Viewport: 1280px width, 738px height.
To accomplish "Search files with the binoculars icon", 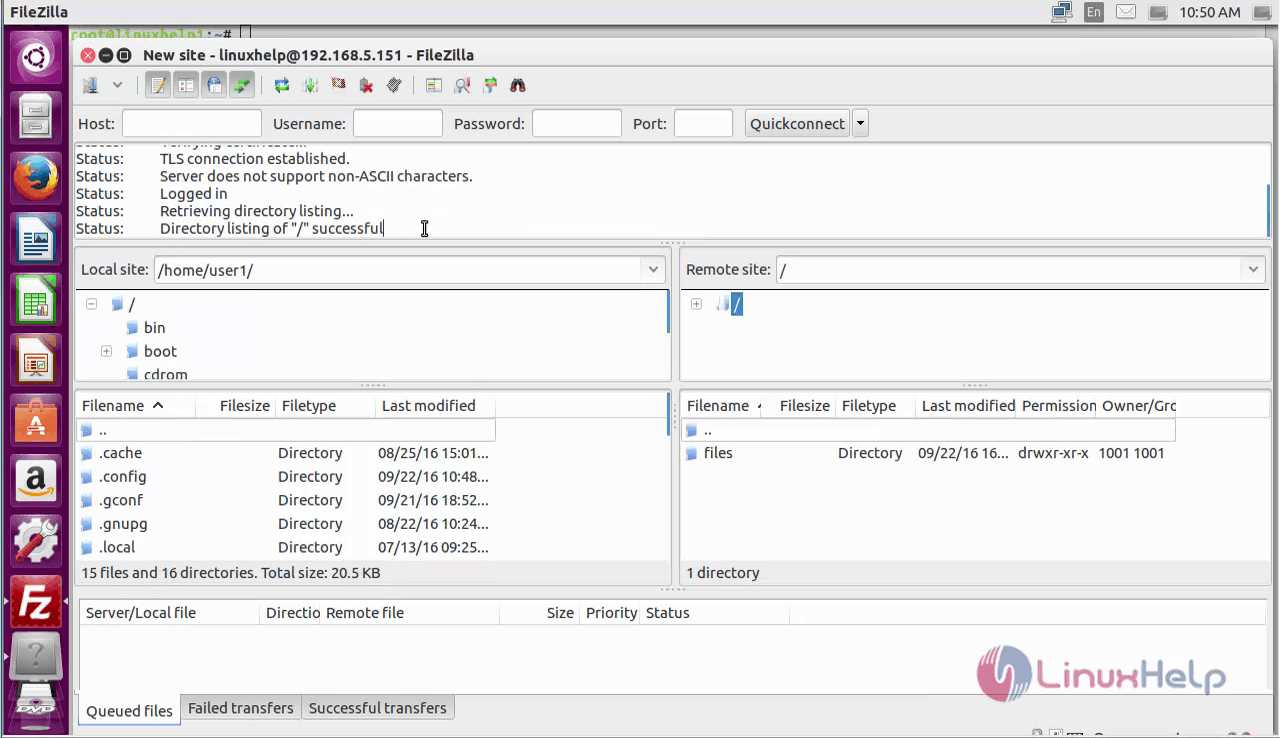I will pos(517,85).
